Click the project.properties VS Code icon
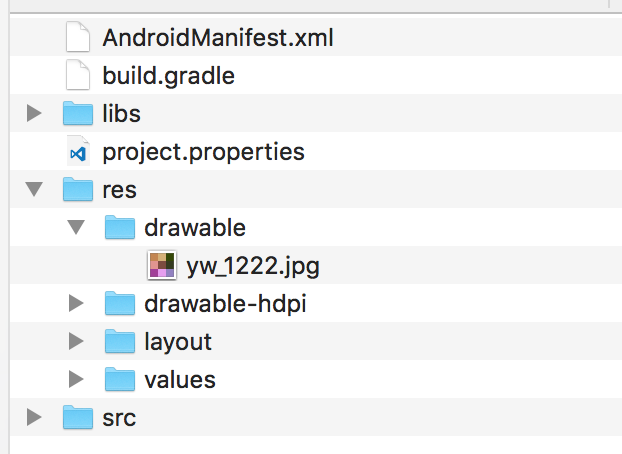622x454 pixels. pos(78,152)
